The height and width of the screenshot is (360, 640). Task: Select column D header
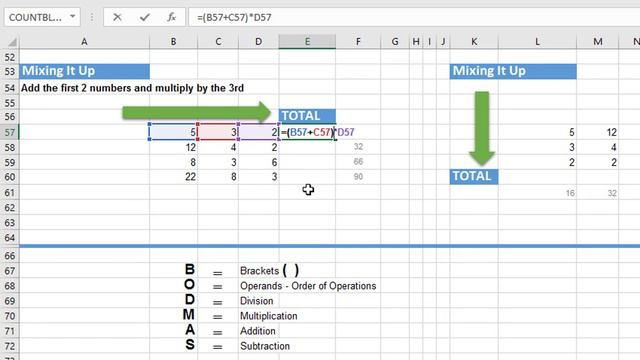[x=258, y=42]
